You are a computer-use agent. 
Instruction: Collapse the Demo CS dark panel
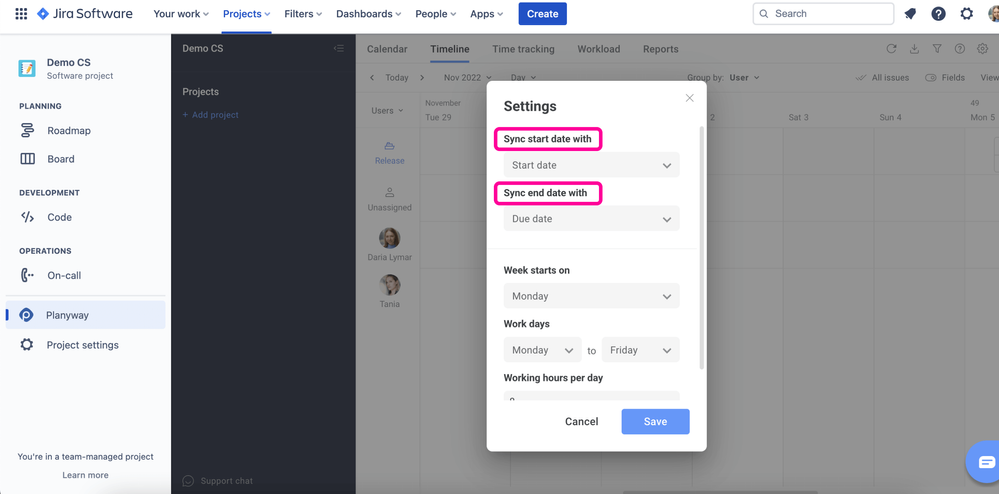(x=339, y=48)
